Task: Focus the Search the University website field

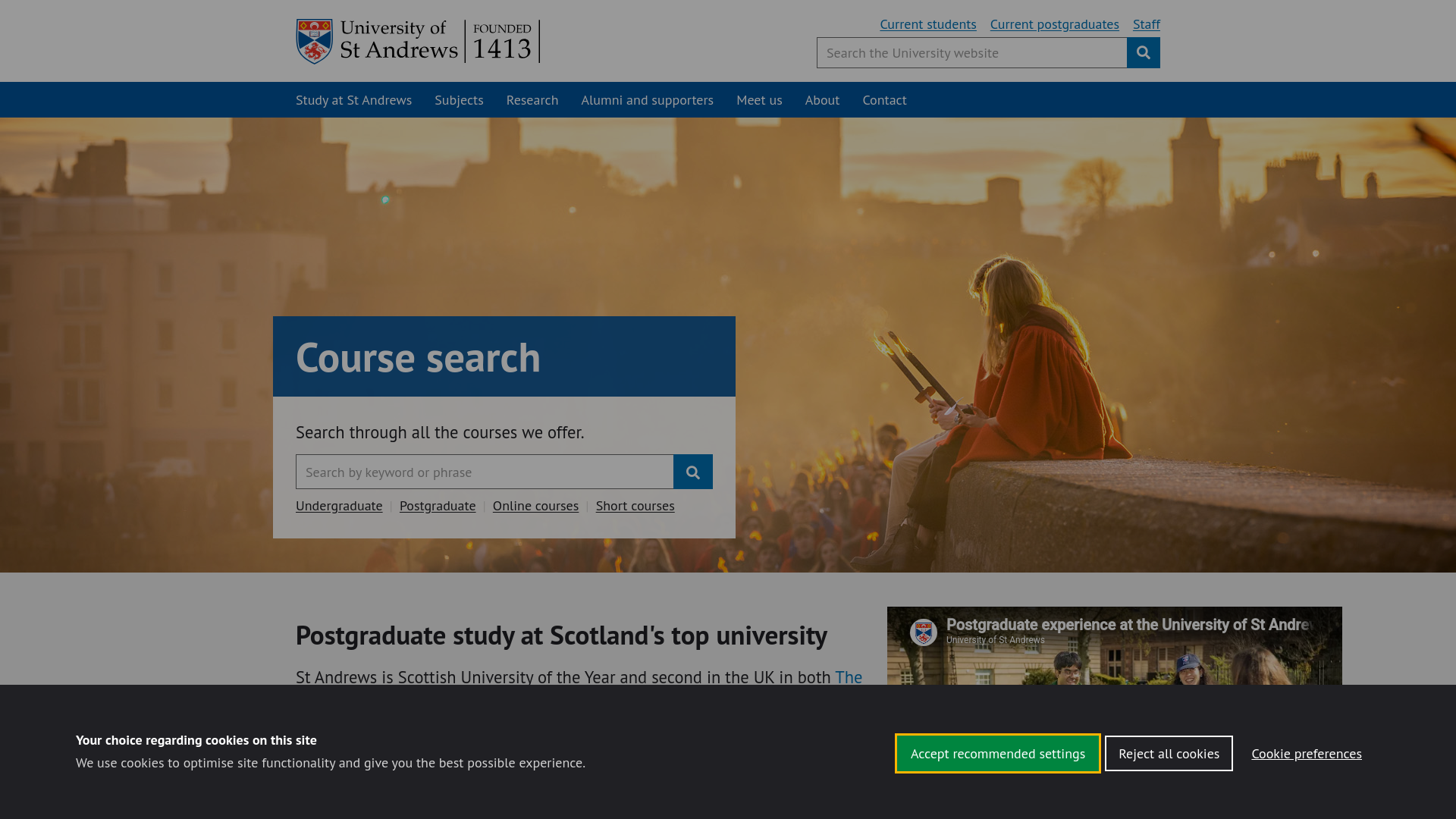Action: coord(971,53)
